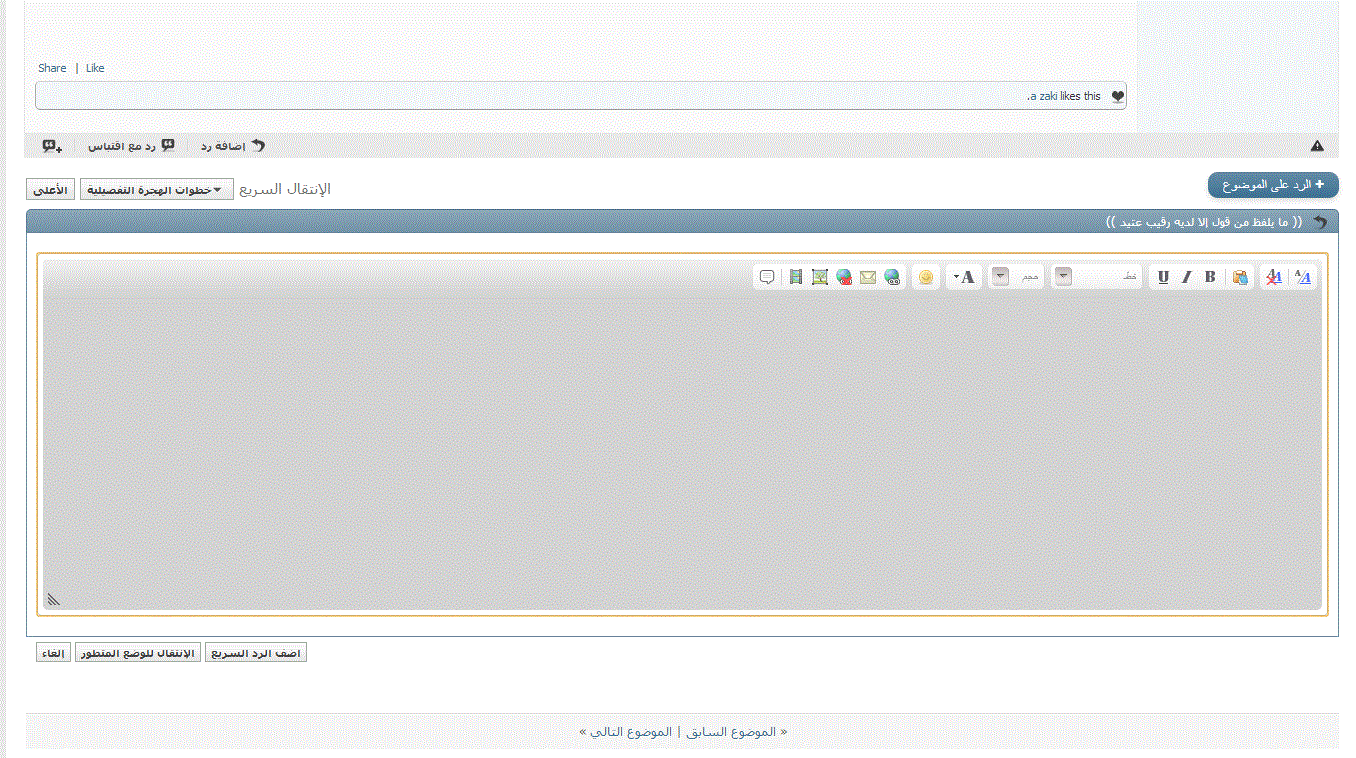This screenshot has height=758, width=1356.
Task: Insert a smiley emoticon
Action: click(x=926, y=277)
